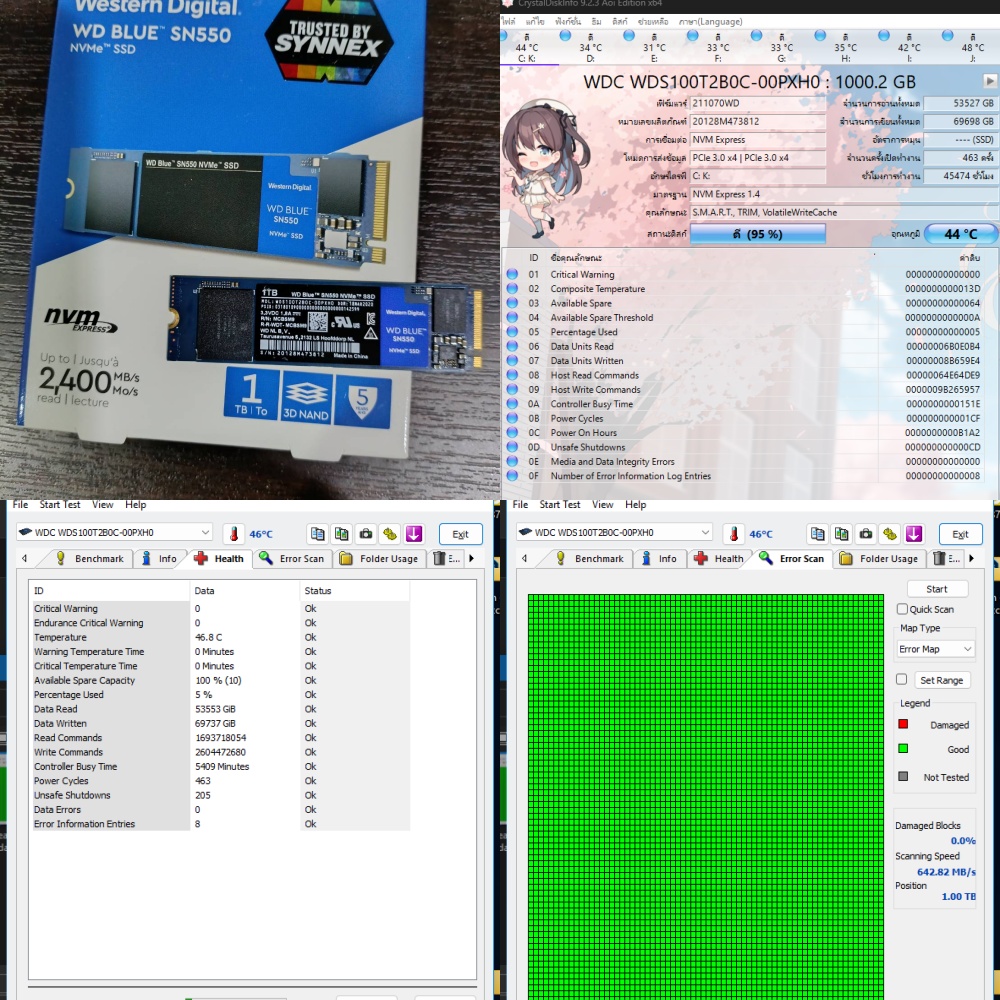Click status orb for Power On Hours row
The image size is (1000, 1000).
pos(512,432)
